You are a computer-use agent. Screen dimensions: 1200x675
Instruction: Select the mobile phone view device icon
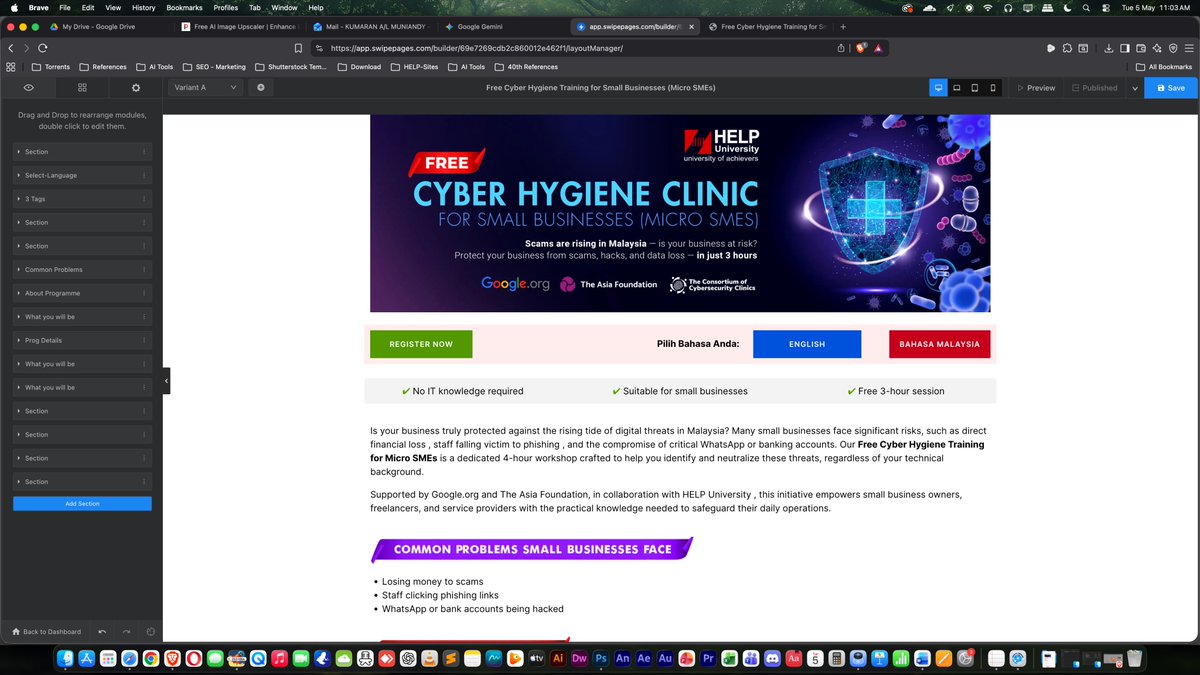pos(992,88)
